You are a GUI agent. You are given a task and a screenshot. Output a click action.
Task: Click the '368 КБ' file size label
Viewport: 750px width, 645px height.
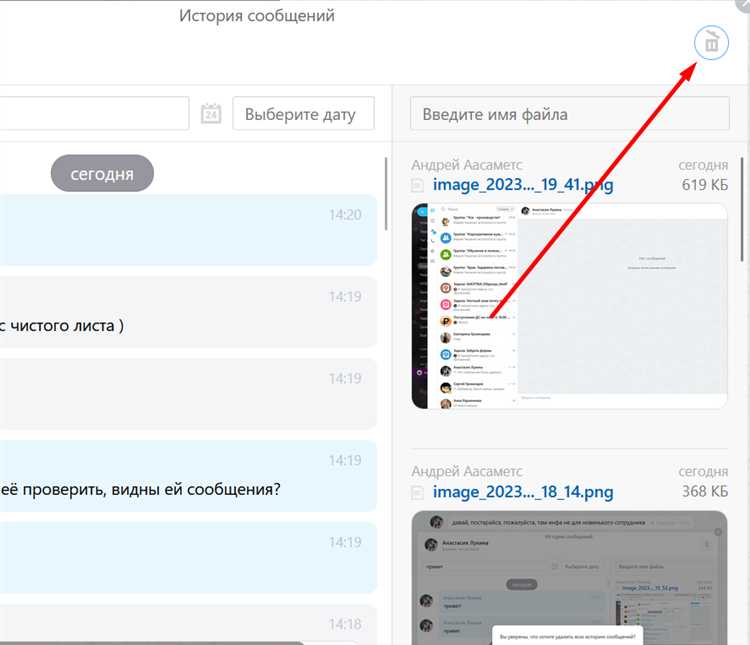point(705,491)
